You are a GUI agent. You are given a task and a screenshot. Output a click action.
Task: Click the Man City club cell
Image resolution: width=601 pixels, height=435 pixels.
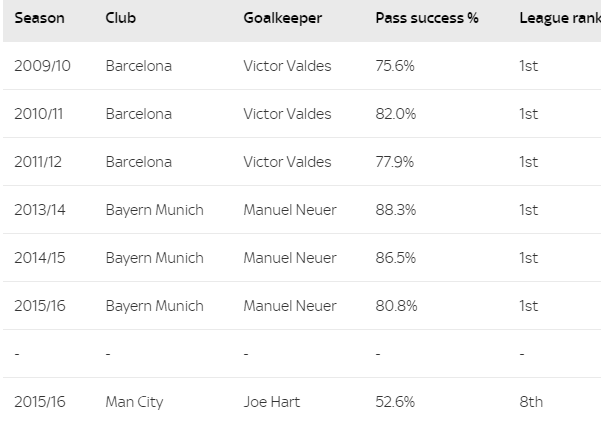[134, 402]
